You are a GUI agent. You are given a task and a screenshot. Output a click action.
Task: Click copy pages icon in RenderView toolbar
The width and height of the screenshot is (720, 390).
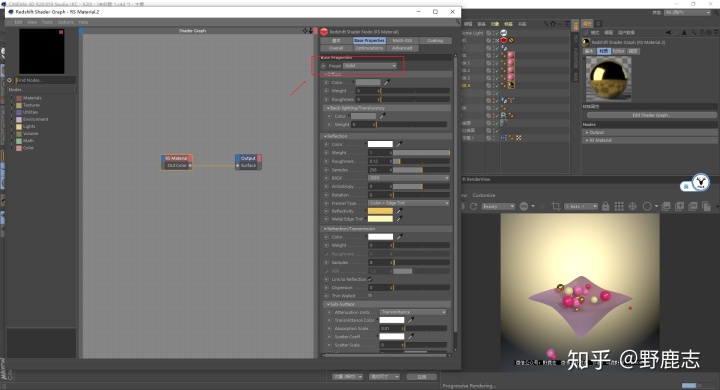[x=706, y=206]
